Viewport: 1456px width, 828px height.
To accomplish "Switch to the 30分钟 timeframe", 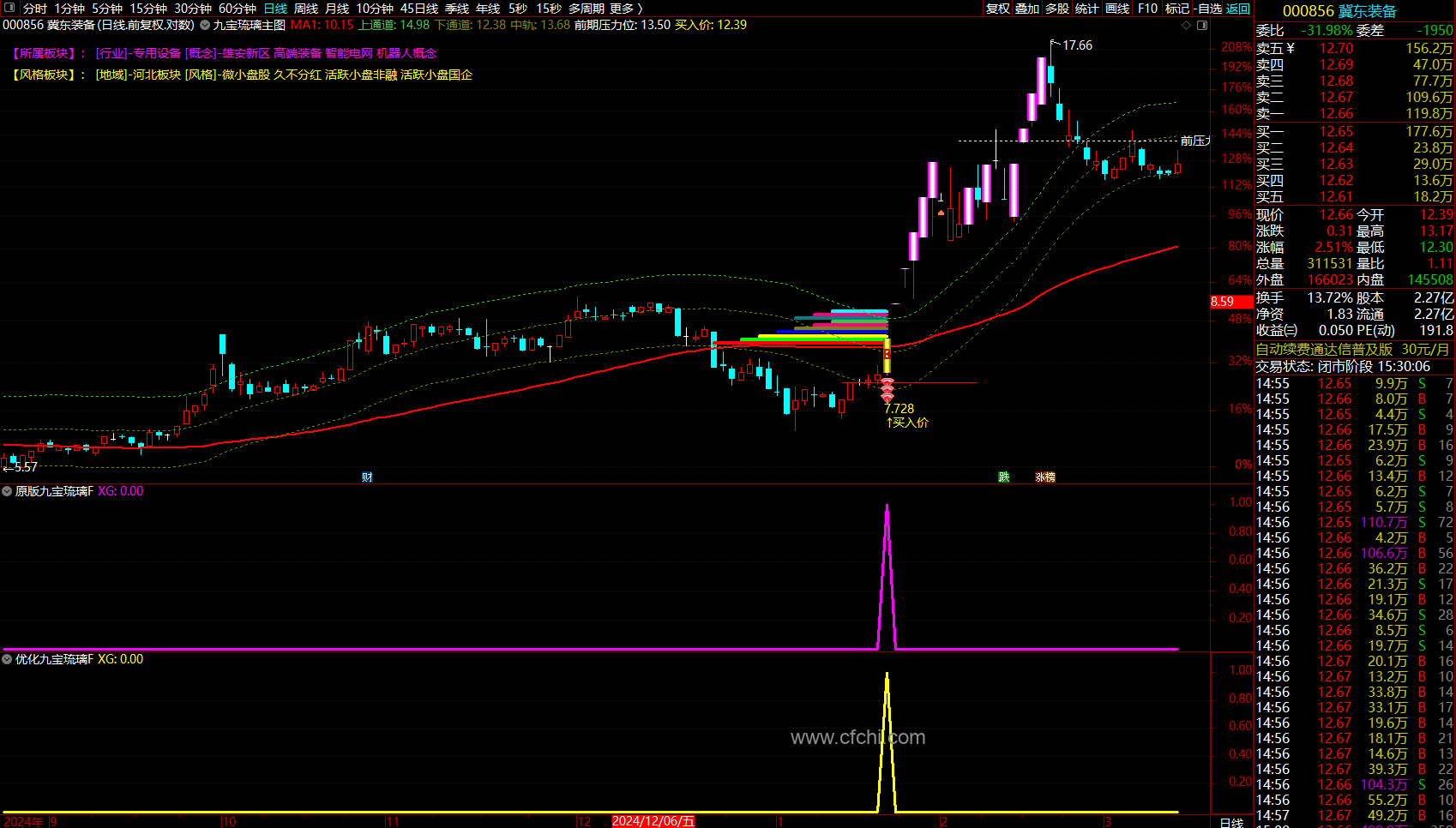I will point(193,9).
